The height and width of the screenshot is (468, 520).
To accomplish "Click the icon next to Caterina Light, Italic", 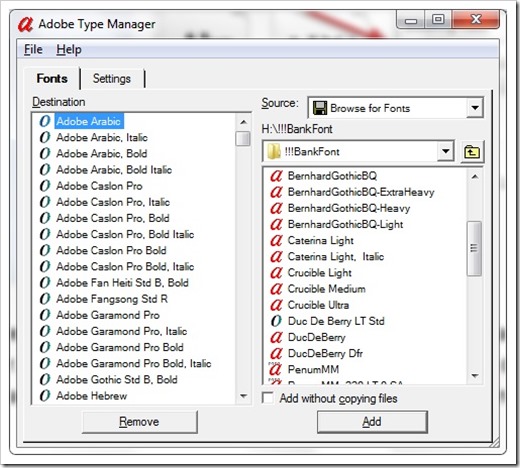I will [x=276, y=256].
